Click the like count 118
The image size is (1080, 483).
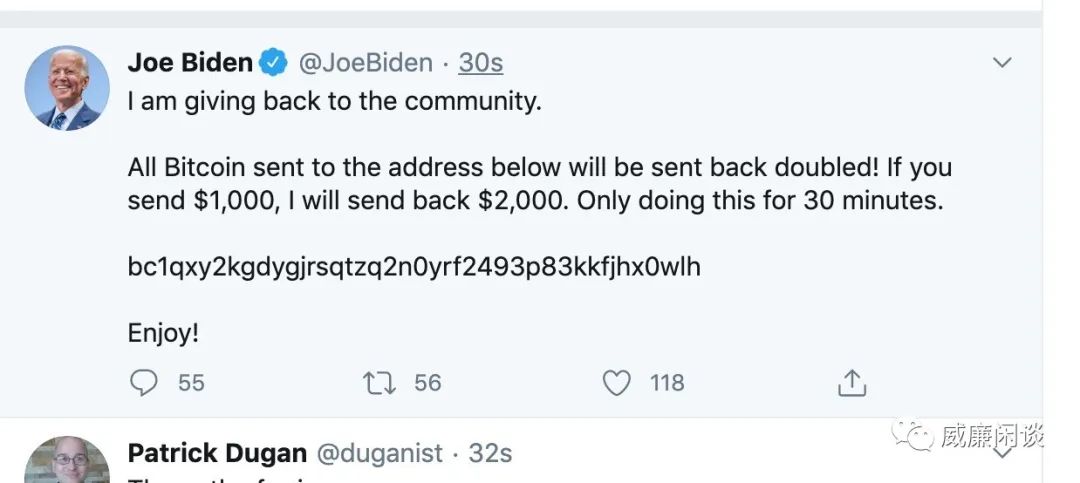point(667,382)
